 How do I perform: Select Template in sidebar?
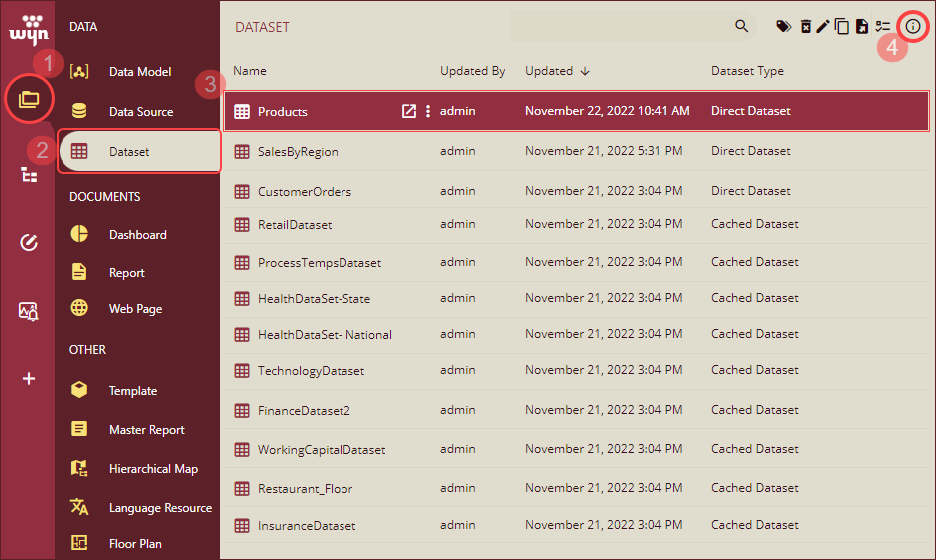[138, 391]
